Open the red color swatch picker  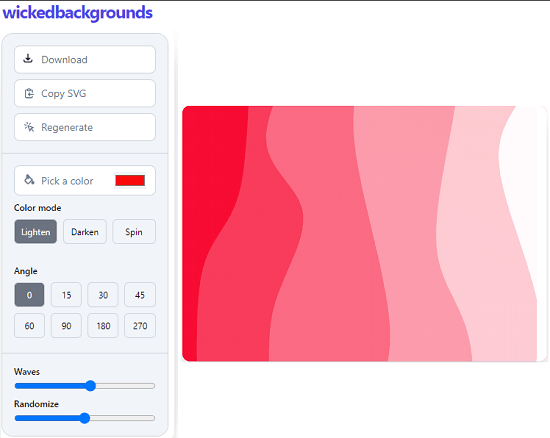point(130,180)
